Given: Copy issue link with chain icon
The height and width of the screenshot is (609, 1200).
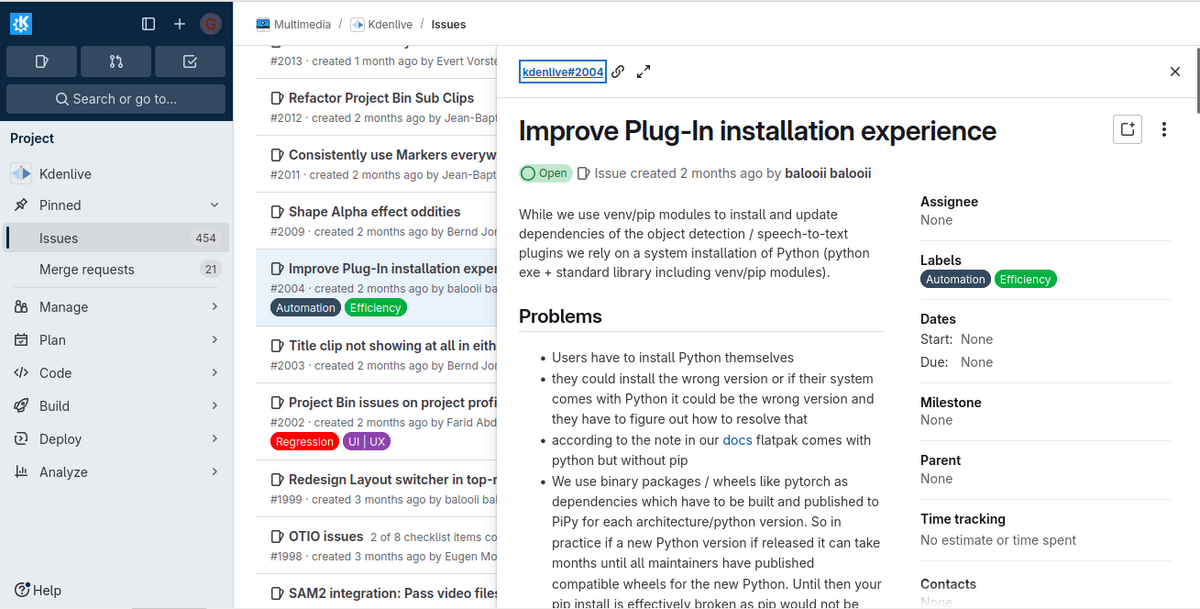Looking at the screenshot, I should coord(618,72).
